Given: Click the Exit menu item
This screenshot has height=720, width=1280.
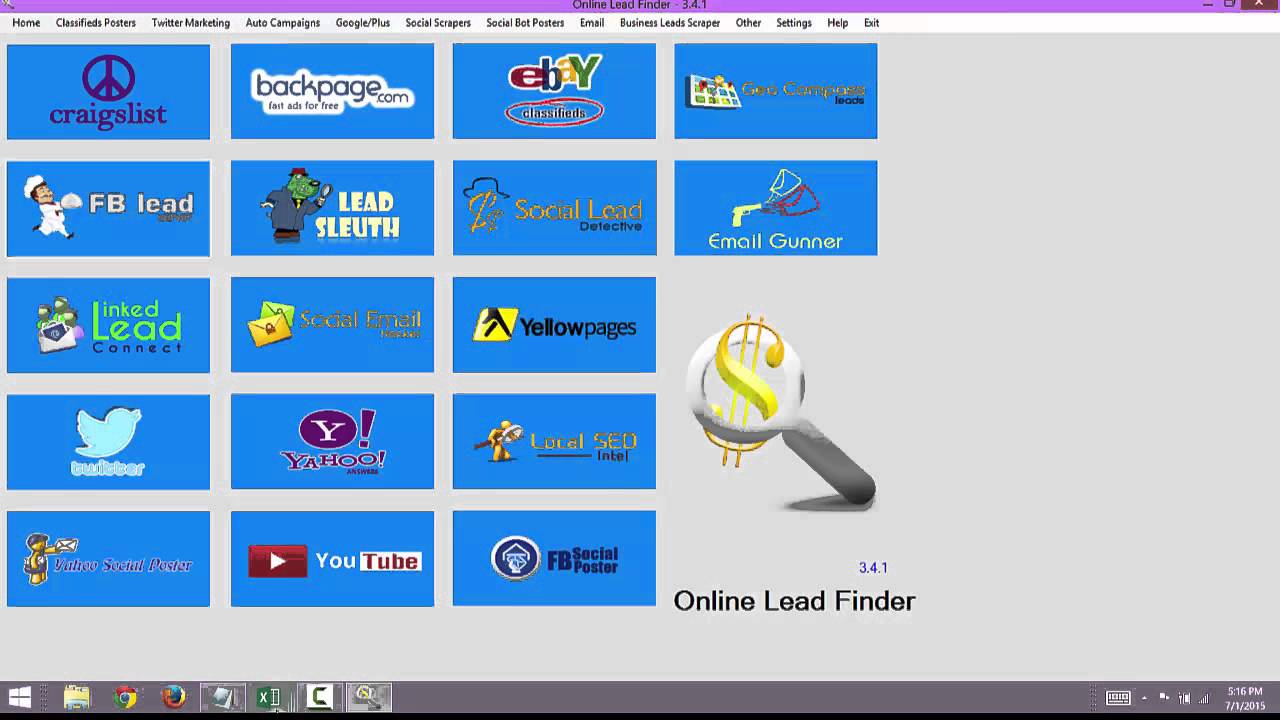Looking at the screenshot, I should pos(872,23).
